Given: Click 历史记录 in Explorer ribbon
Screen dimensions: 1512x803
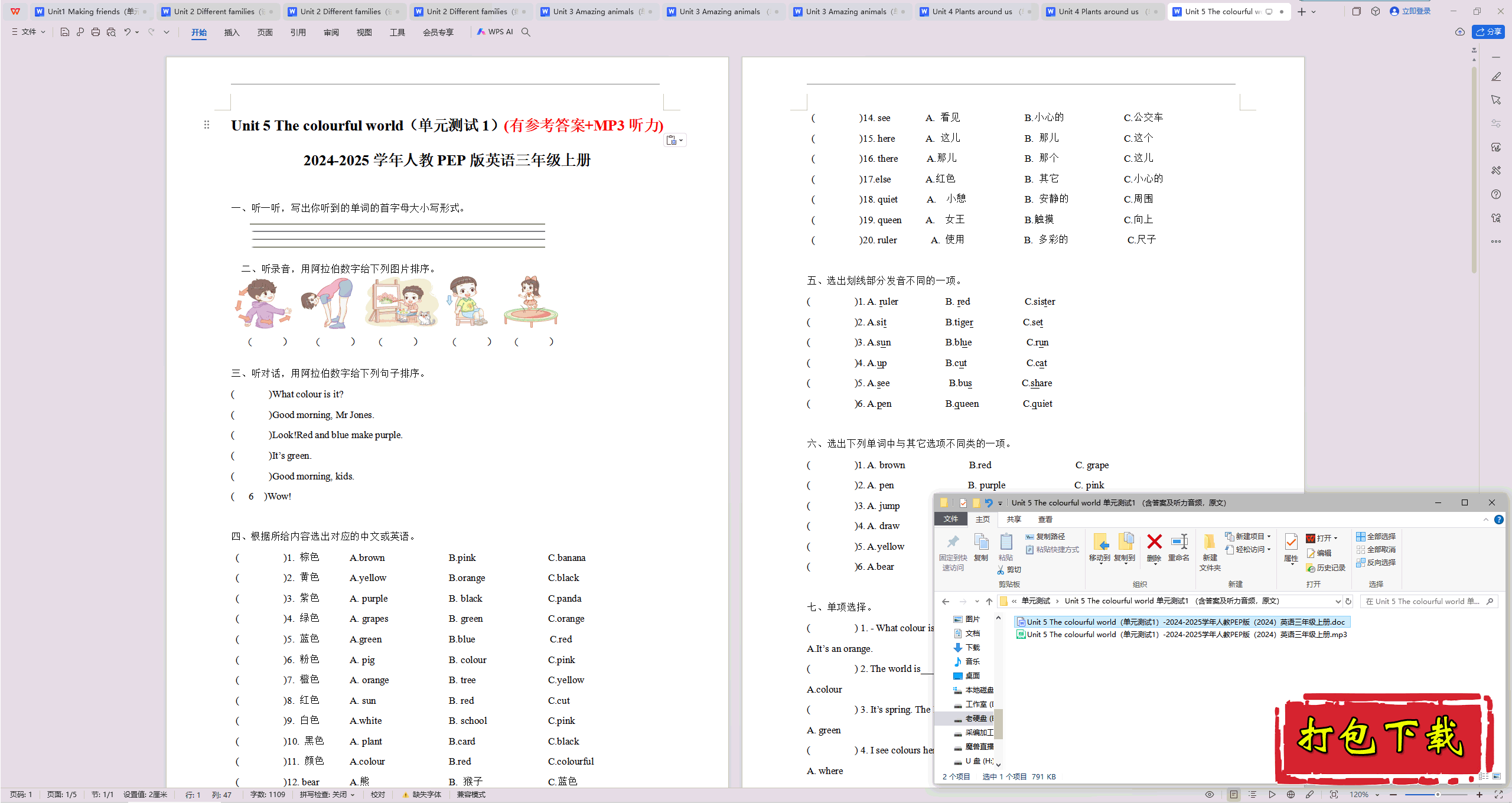Looking at the screenshot, I should 1326,567.
